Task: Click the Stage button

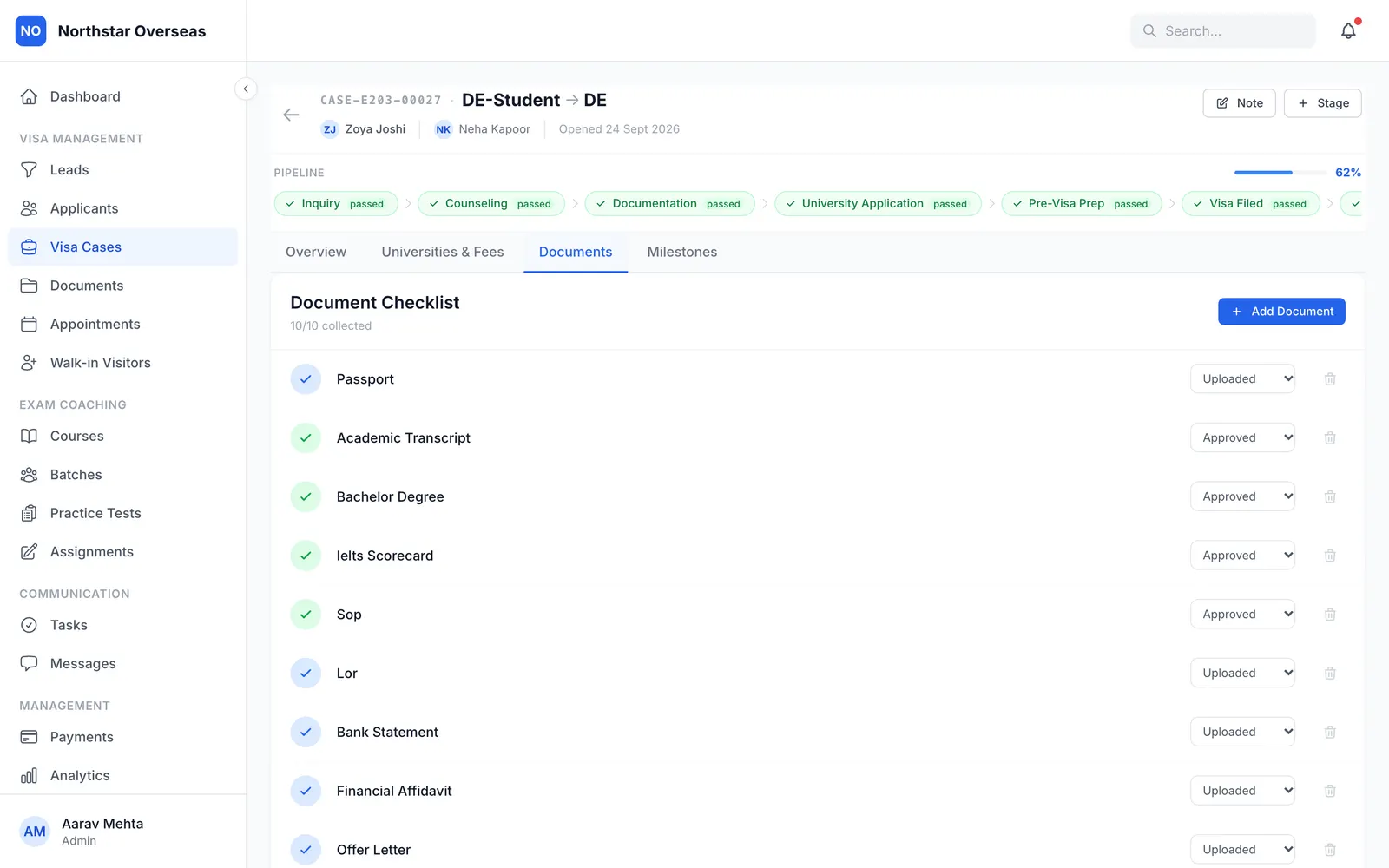Action: (1322, 103)
